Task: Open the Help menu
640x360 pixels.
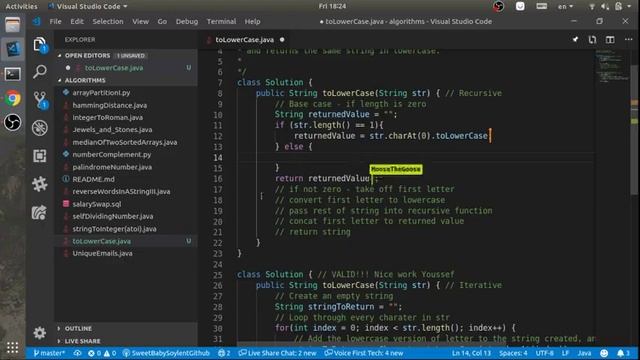Action: click(252, 22)
